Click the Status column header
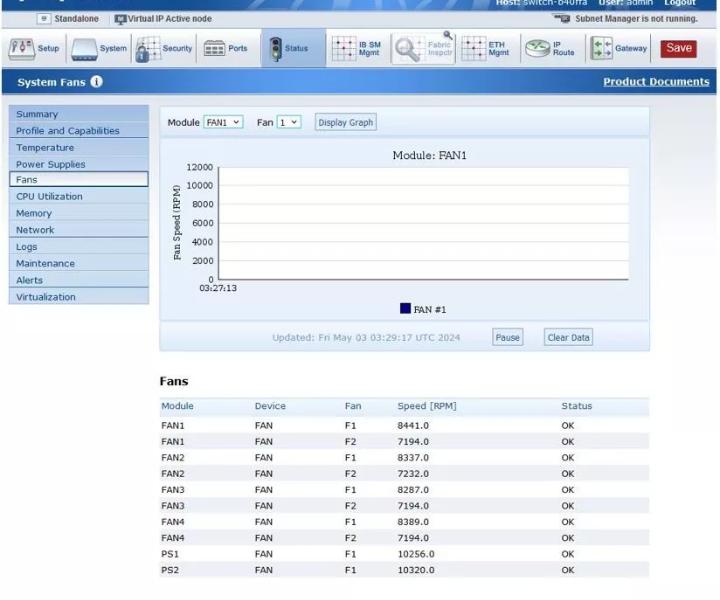This screenshot has height=600, width=720. (x=577, y=406)
